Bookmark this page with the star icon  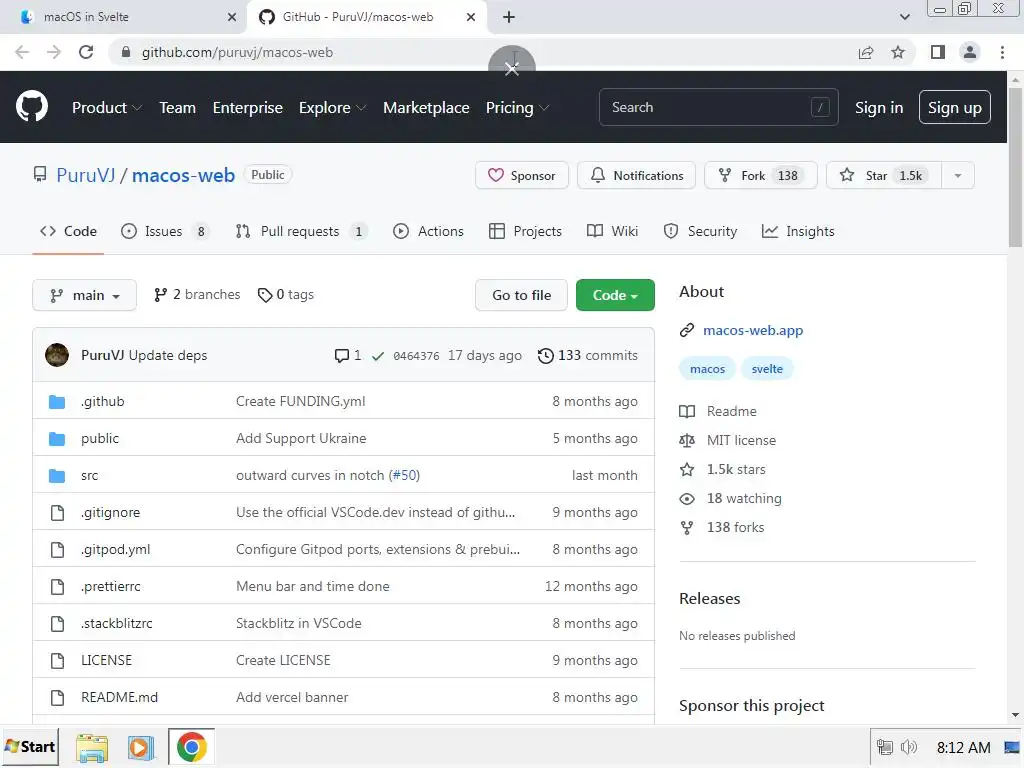(x=898, y=52)
